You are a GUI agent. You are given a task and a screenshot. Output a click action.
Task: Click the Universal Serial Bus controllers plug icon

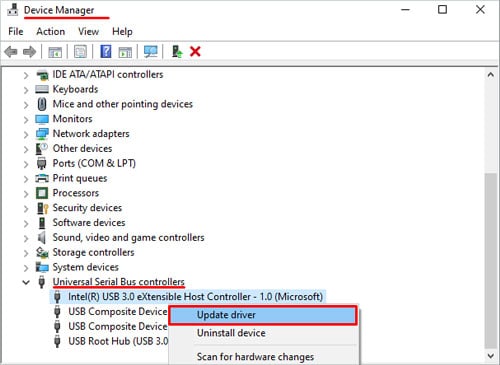click(x=42, y=282)
